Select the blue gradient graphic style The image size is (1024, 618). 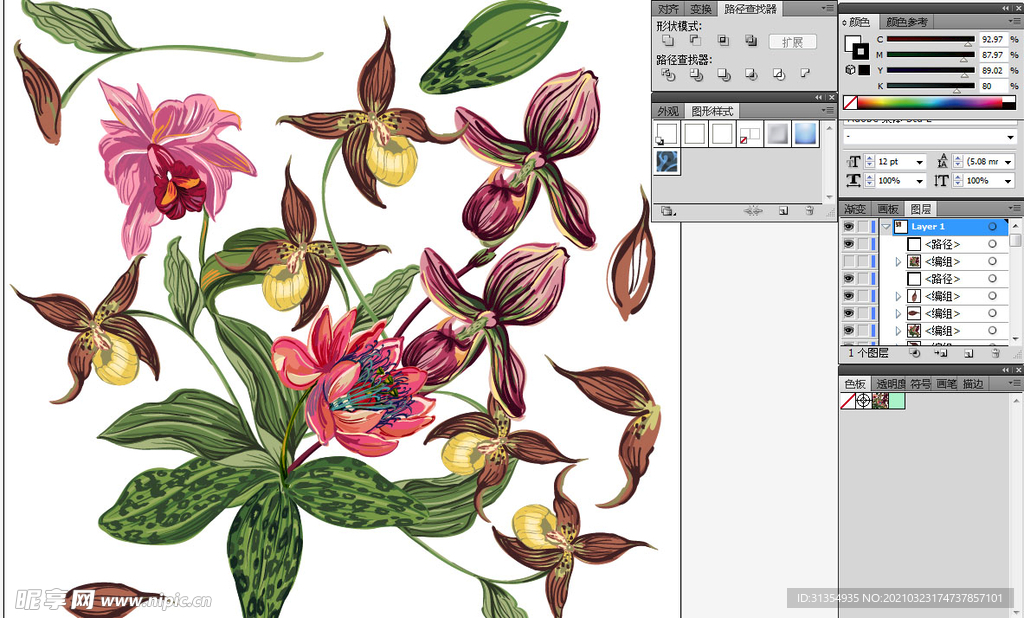point(805,134)
